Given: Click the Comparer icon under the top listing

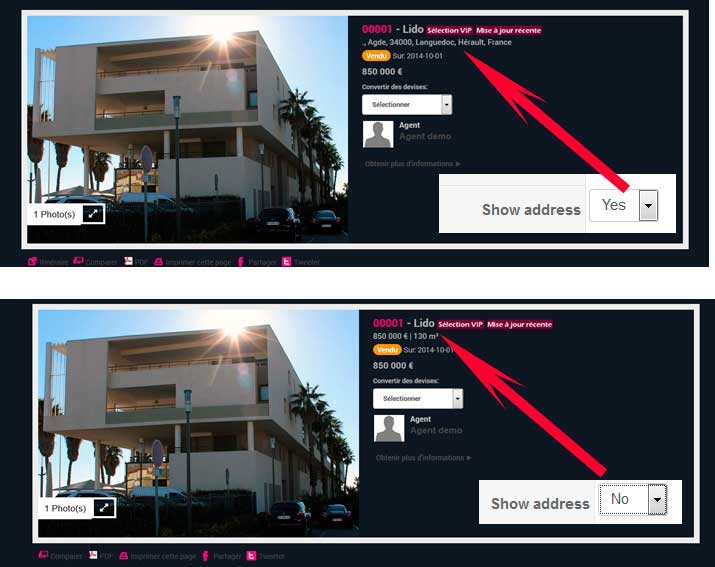Looking at the screenshot, I should (x=78, y=261).
